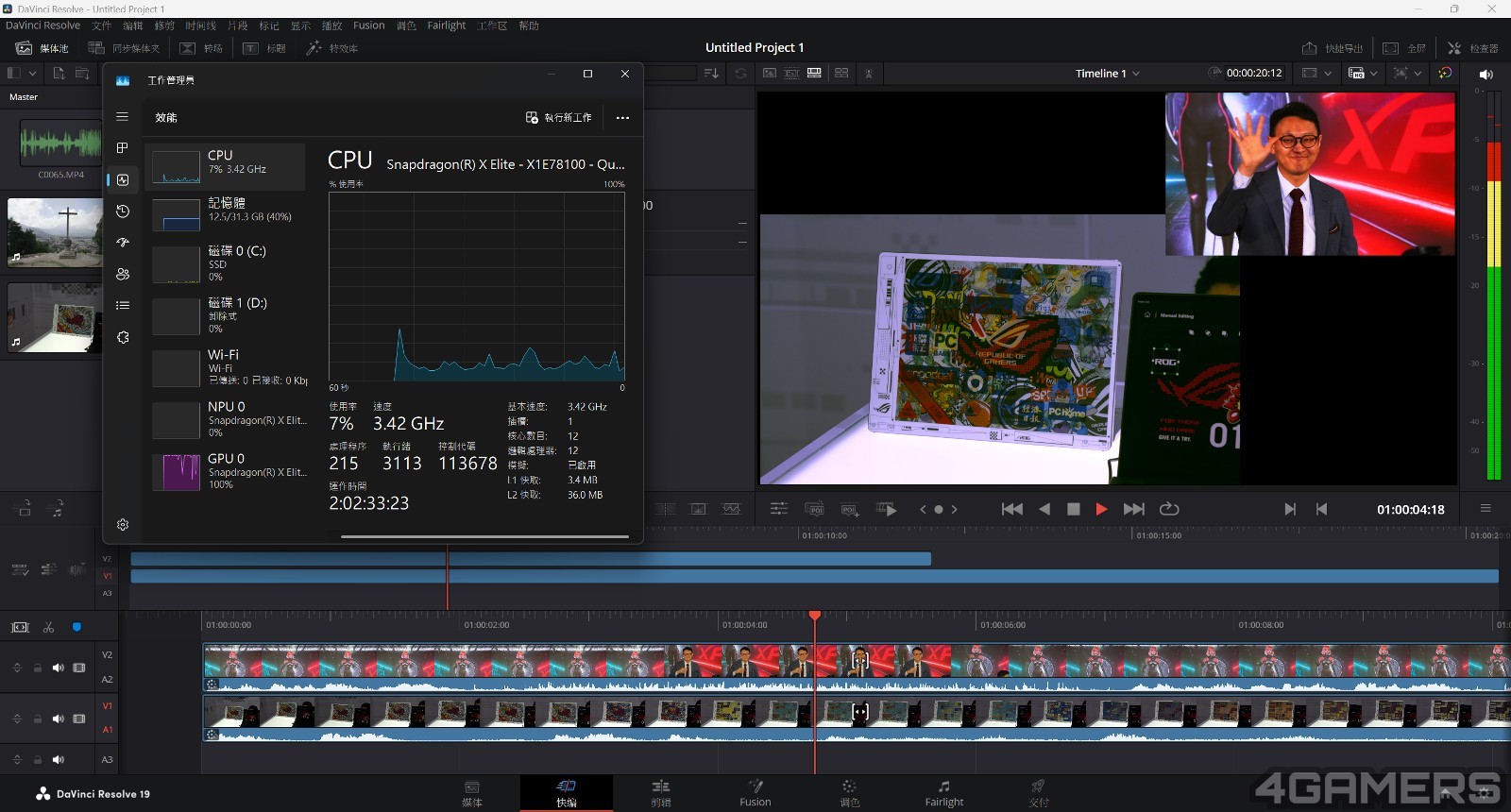Open the 编辑 menu
Image resolution: width=1511 pixels, height=812 pixels.
(x=133, y=25)
